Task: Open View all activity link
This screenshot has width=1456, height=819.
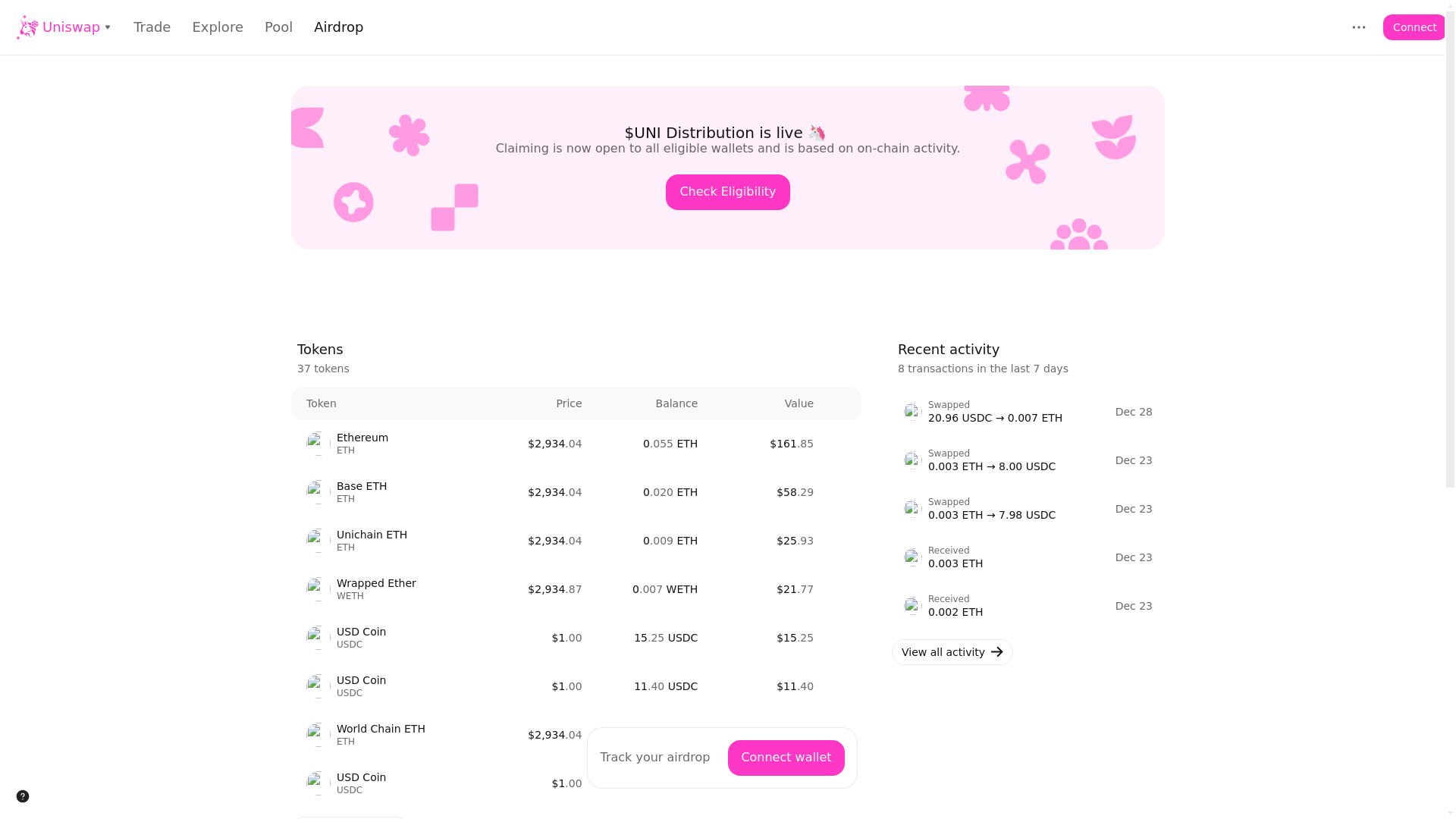Action: point(952,652)
